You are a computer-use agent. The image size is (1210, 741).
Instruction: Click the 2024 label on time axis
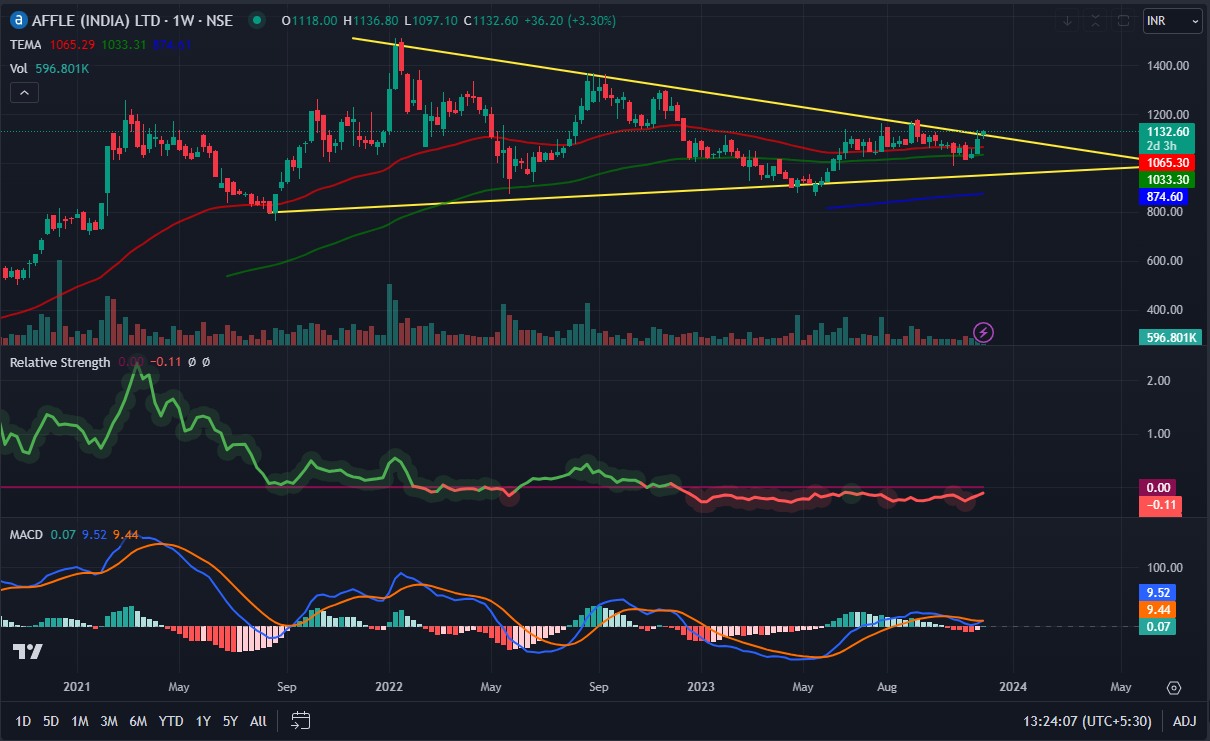pyautogui.click(x=1012, y=688)
